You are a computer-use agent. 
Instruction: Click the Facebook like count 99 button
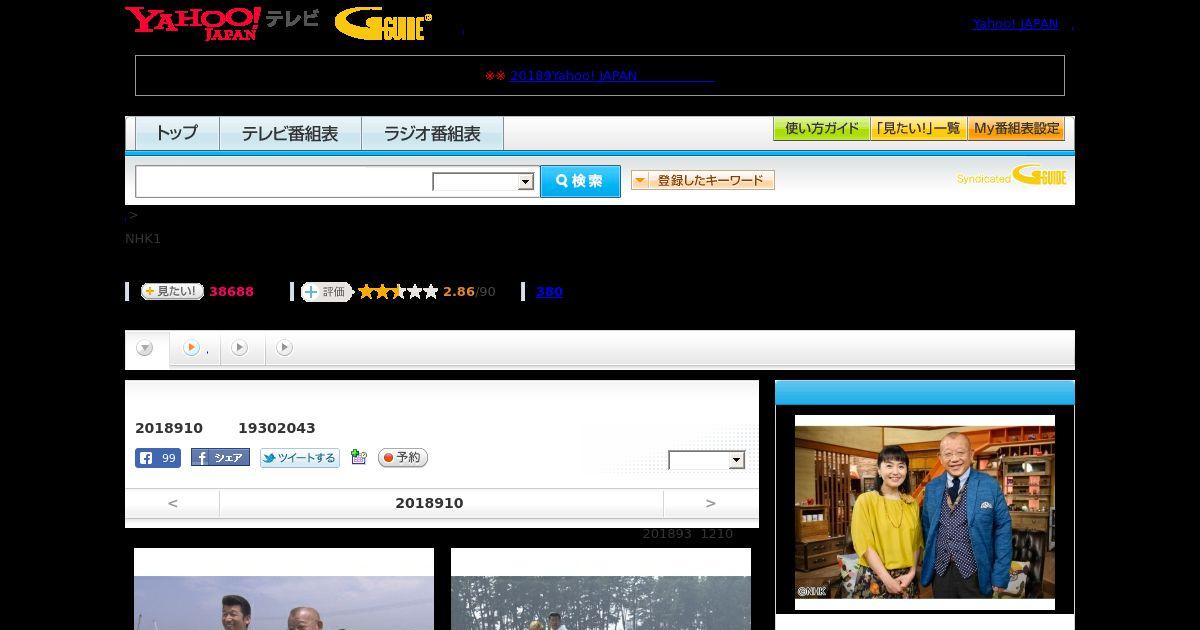tap(158, 458)
